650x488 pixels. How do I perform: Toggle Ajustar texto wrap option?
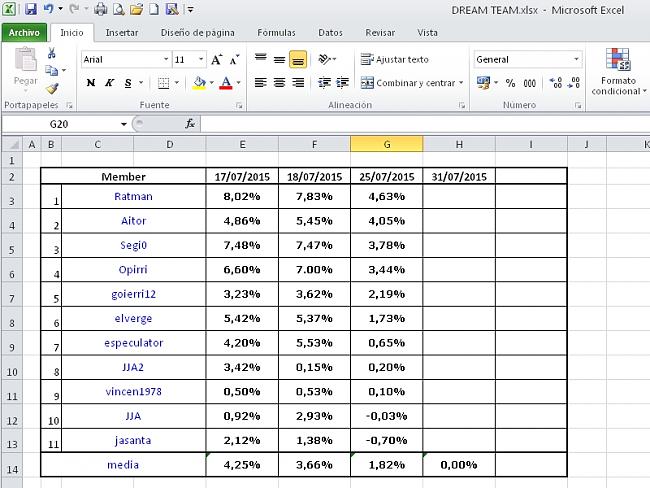pos(395,60)
